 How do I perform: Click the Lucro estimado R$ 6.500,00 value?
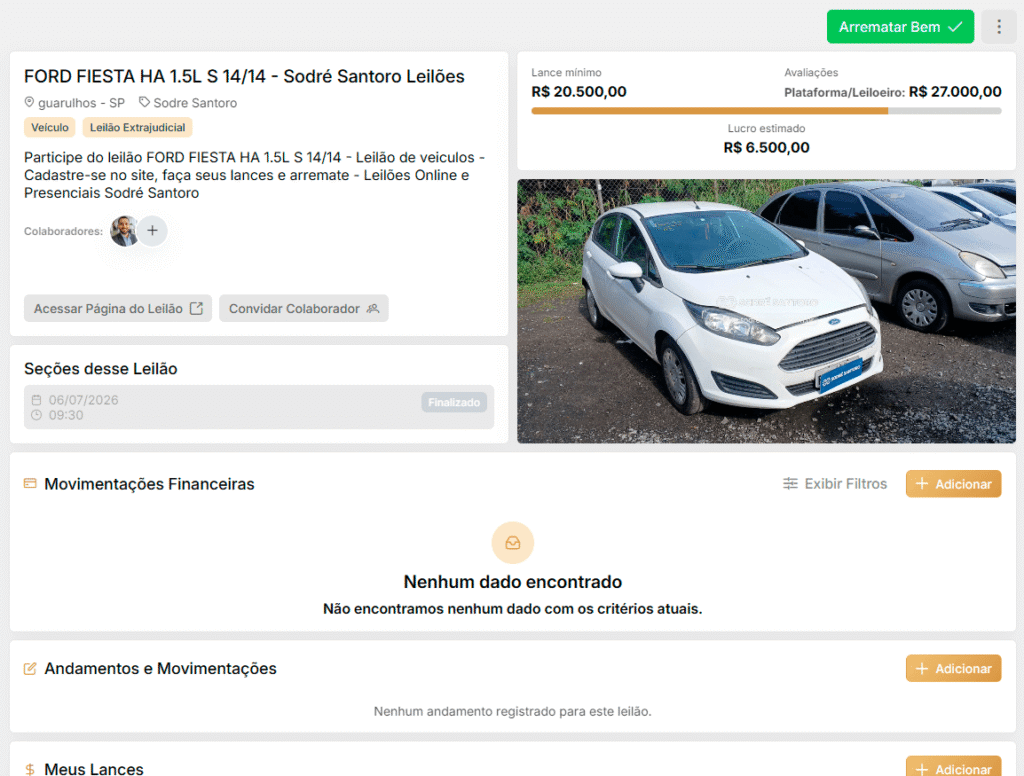click(x=766, y=148)
